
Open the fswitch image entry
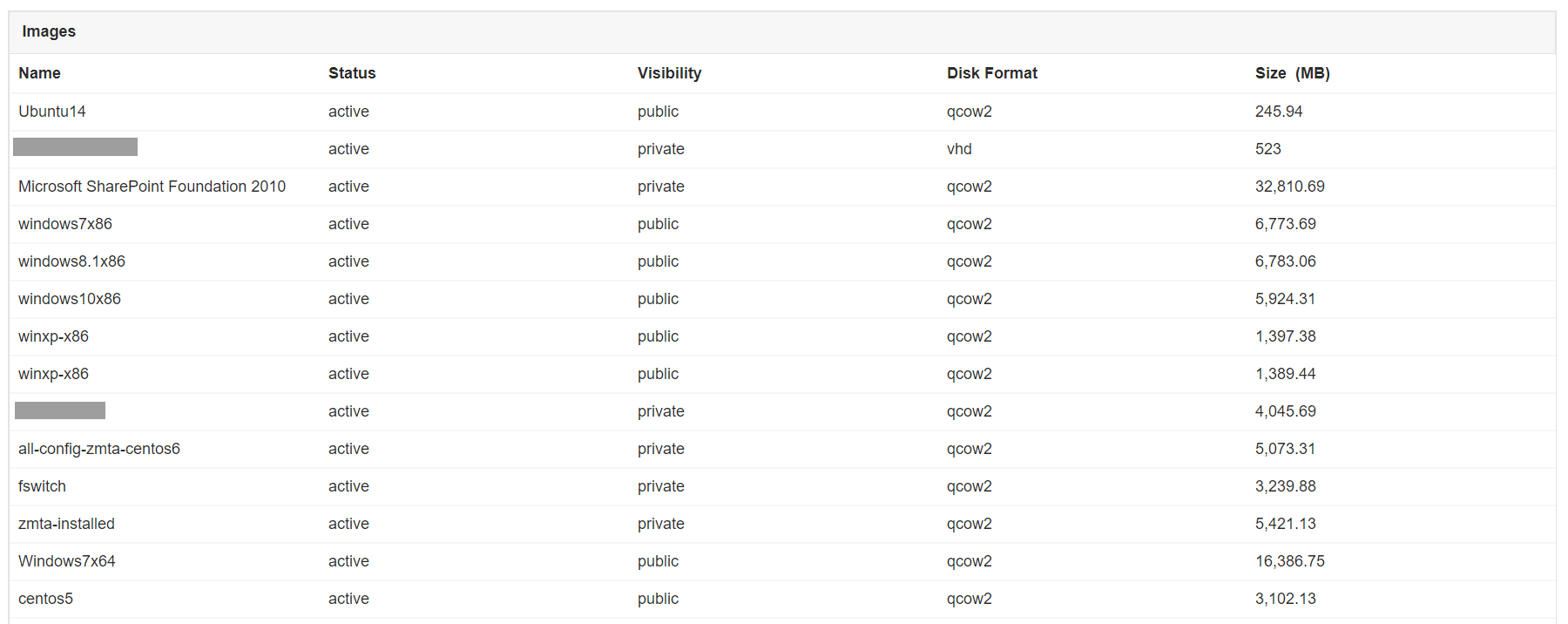point(42,486)
